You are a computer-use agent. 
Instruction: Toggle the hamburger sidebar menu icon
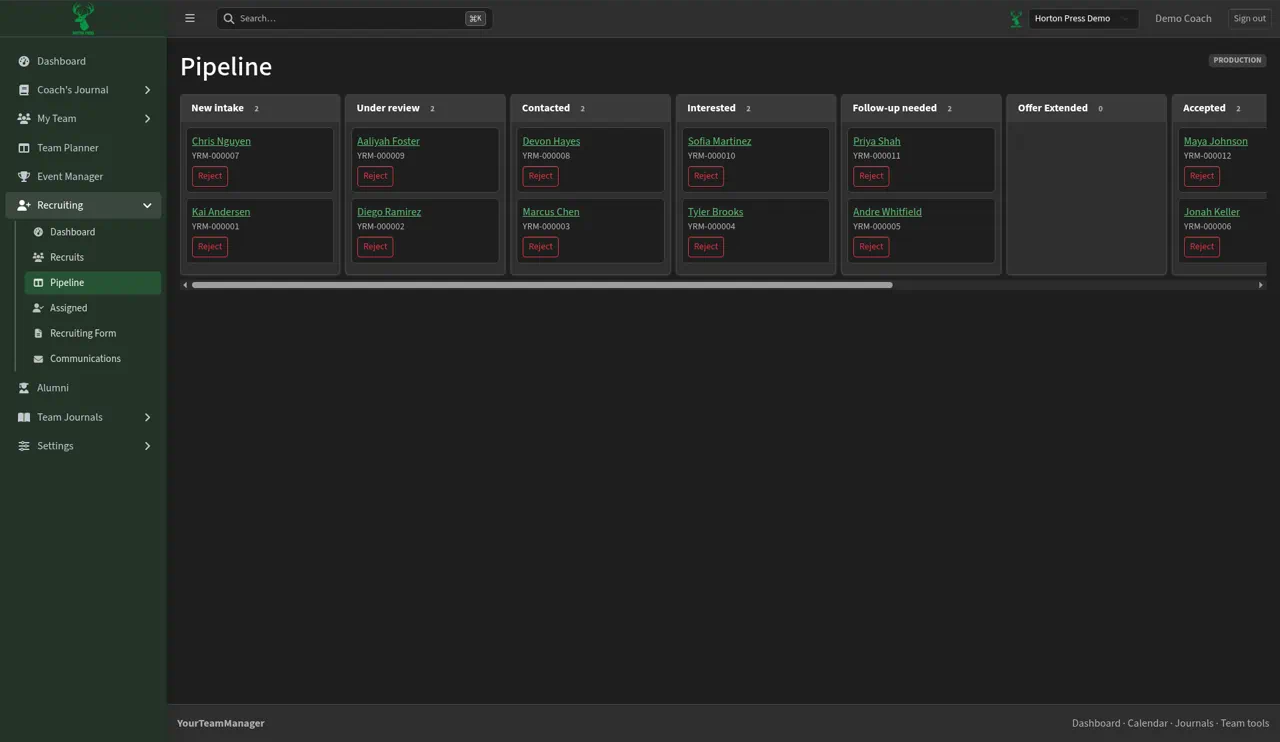[x=190, y=18]
